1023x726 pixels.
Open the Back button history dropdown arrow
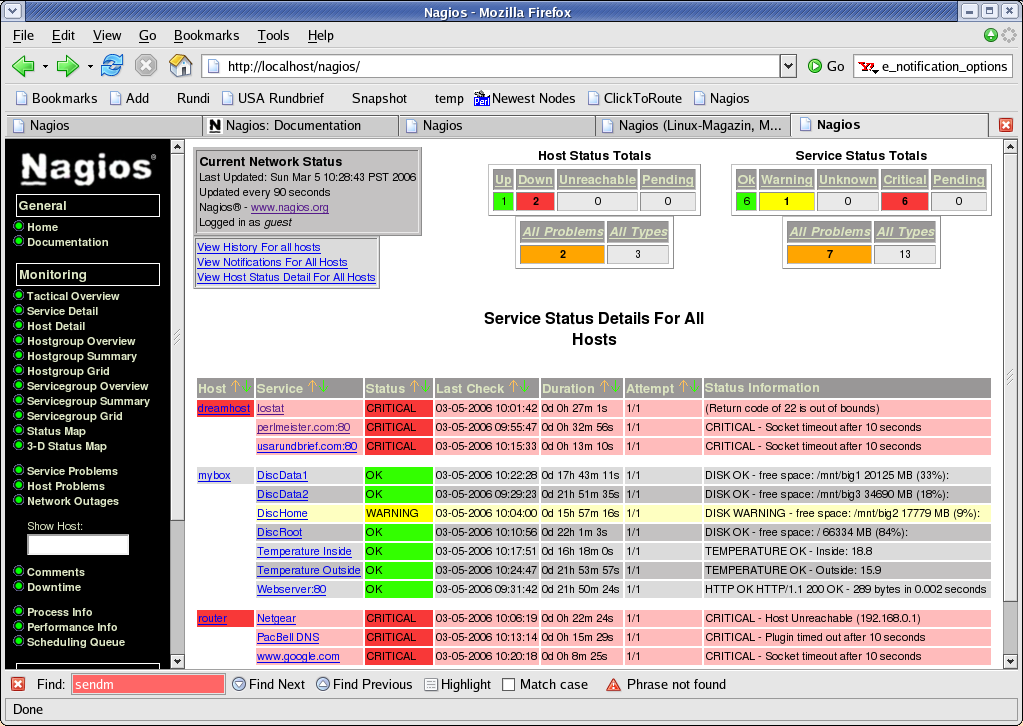45,67
